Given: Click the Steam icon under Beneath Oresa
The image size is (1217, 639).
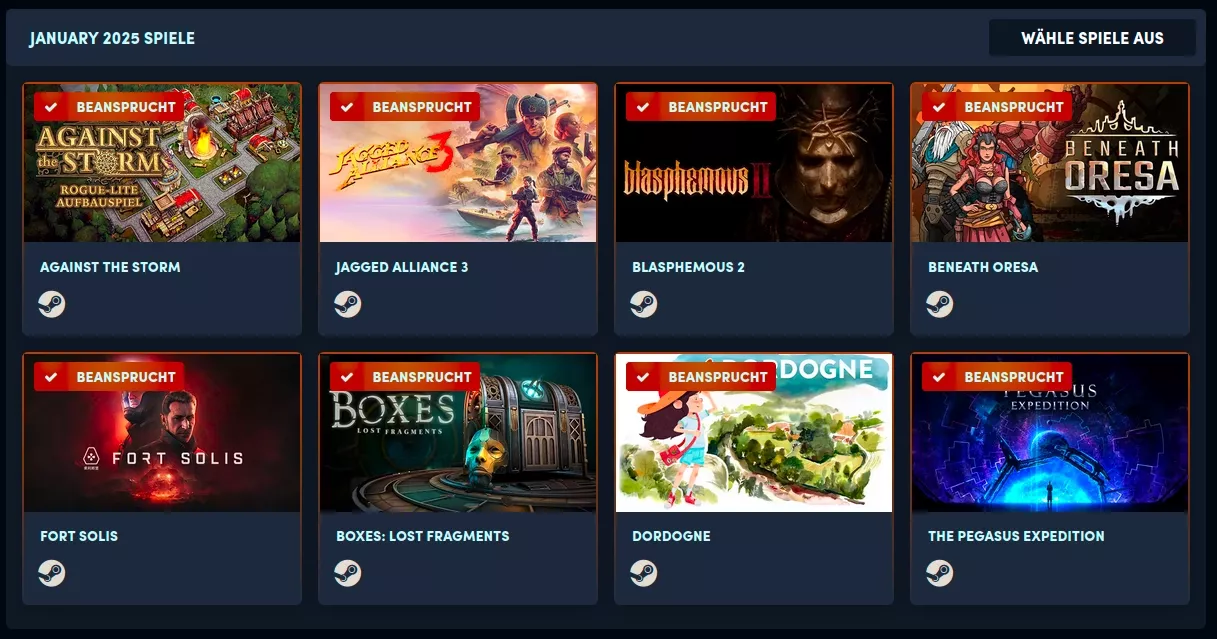Looking at the screenshot, I should click(940, 304).
